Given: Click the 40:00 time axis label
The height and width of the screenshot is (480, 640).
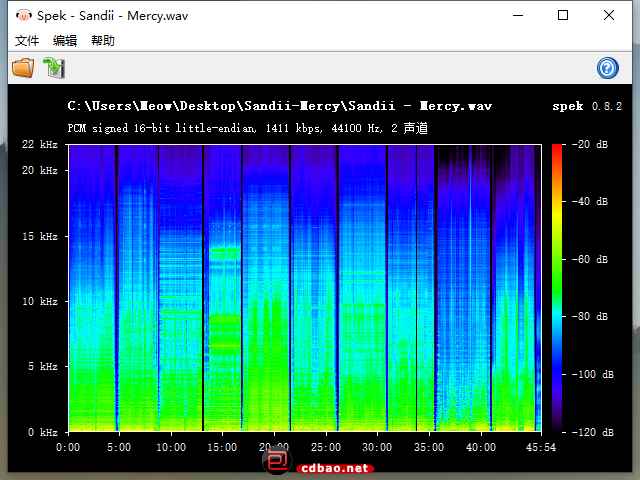Looking at the screenshot, I should tap(481, 447).
